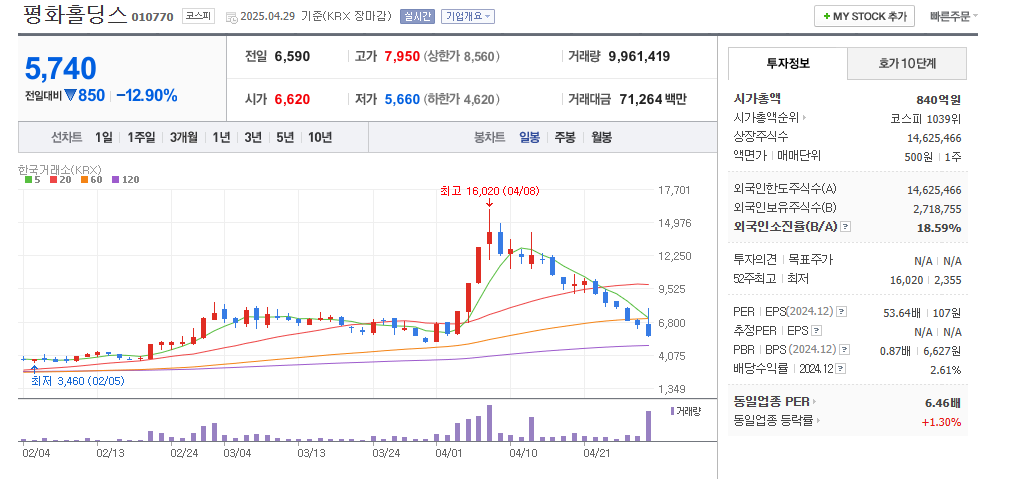Click the arrow next to 동일업종 등락률
Viewport: 1011px width, 479px height.
(818, 421)
